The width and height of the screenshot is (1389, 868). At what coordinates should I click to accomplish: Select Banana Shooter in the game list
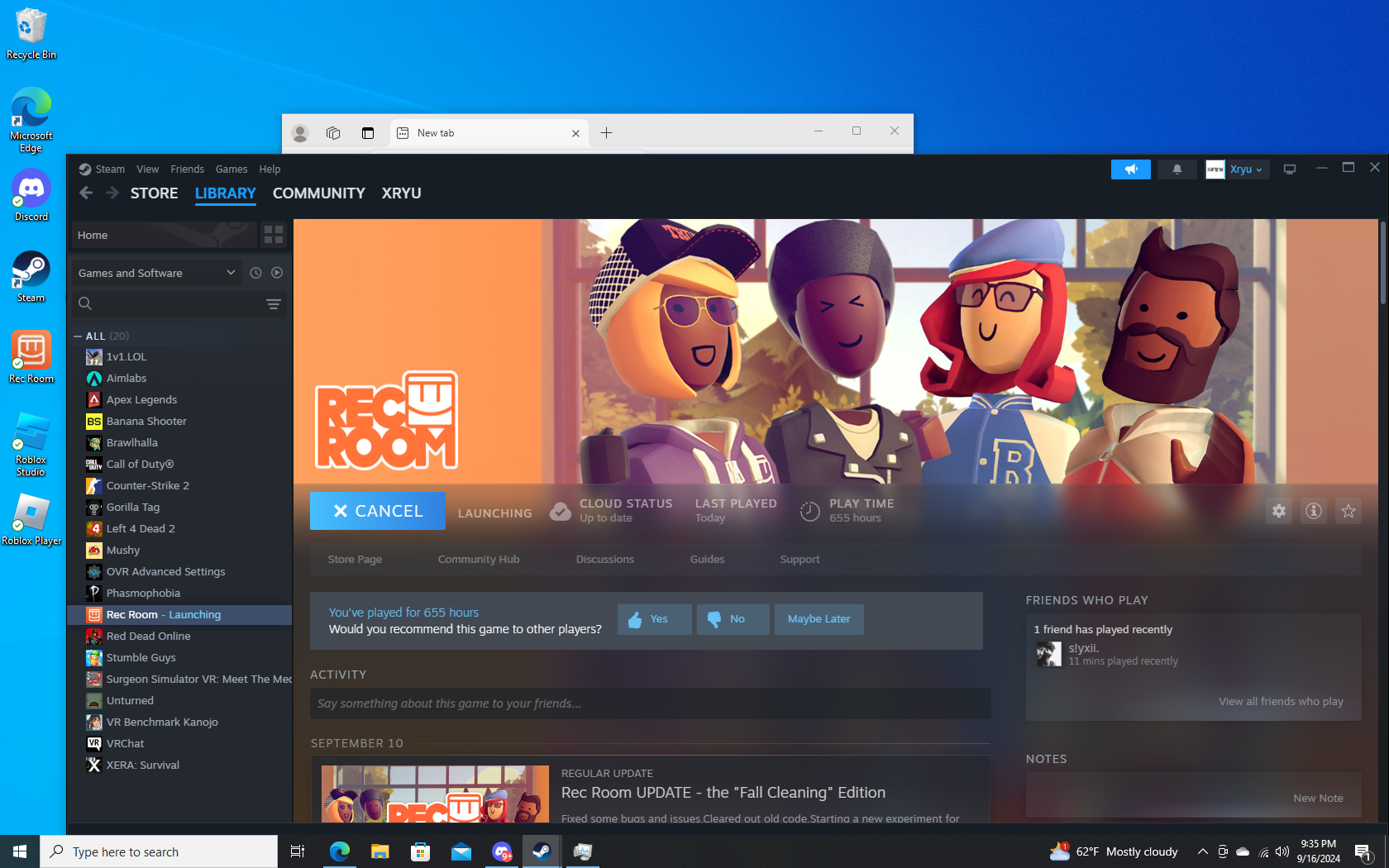(179, 422)
